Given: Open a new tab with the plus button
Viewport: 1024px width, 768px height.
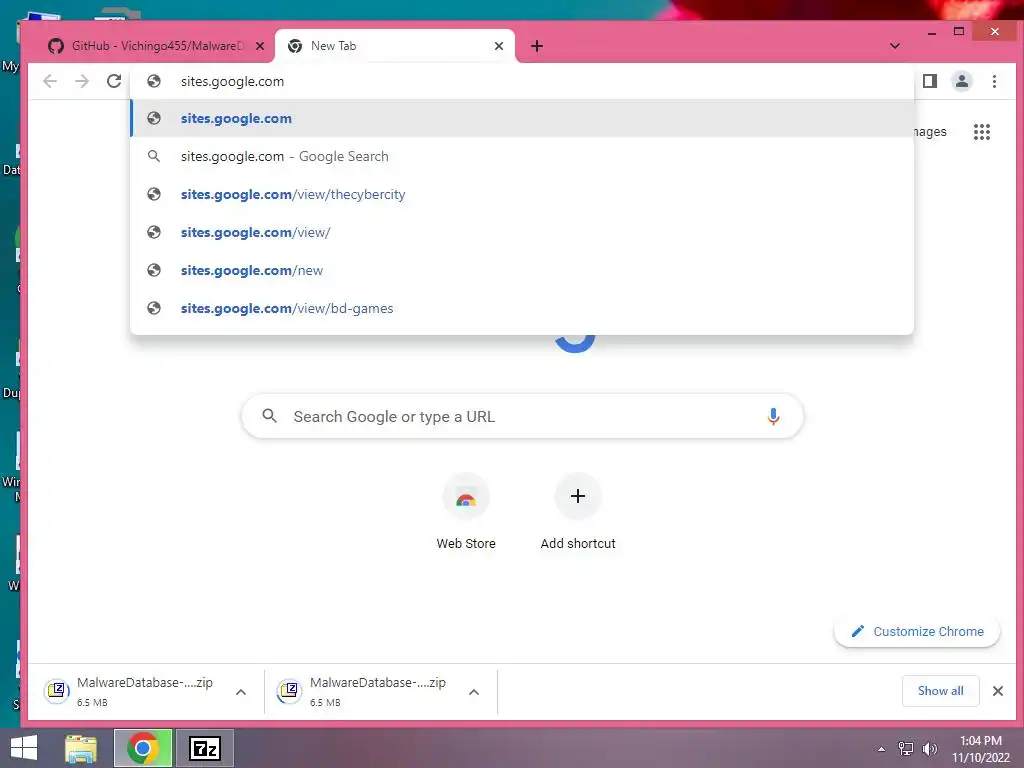Looking at the screenshot, I should coord(537,46).
